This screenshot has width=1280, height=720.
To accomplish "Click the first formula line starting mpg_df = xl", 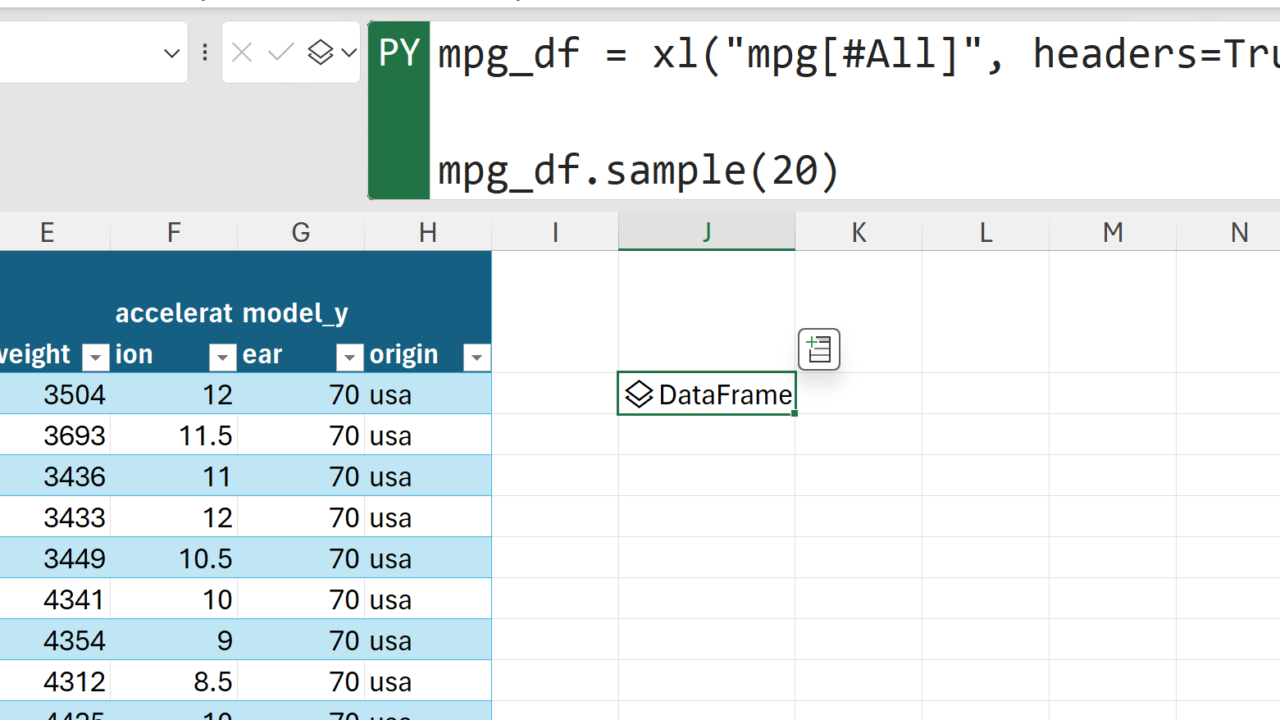I will pos(859,53).
